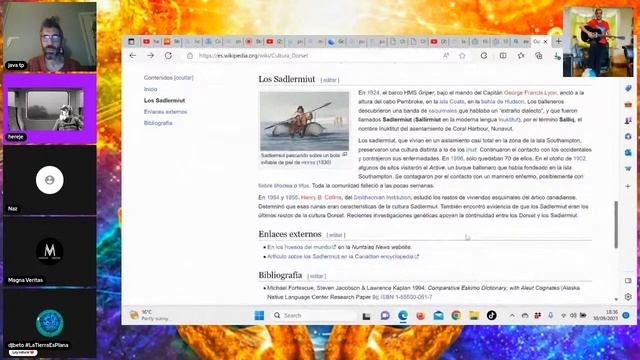The width and height of the screenshot is (640, 360).
Task: Select the Magna Veritas participant tile
Action: [x=50, y=251]
